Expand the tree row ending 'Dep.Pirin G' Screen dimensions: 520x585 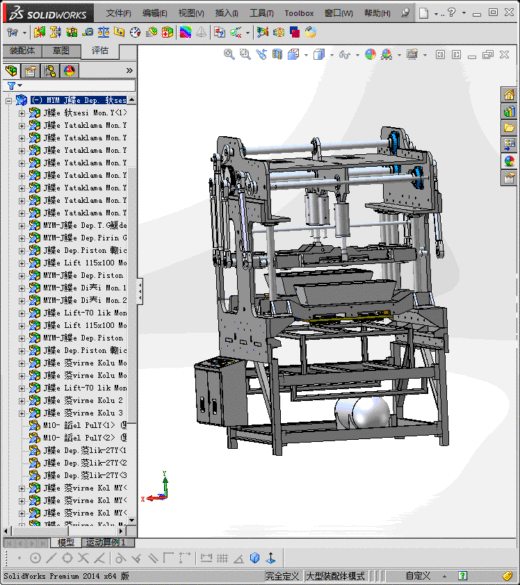pyautogui.click(x=22, y=238)
